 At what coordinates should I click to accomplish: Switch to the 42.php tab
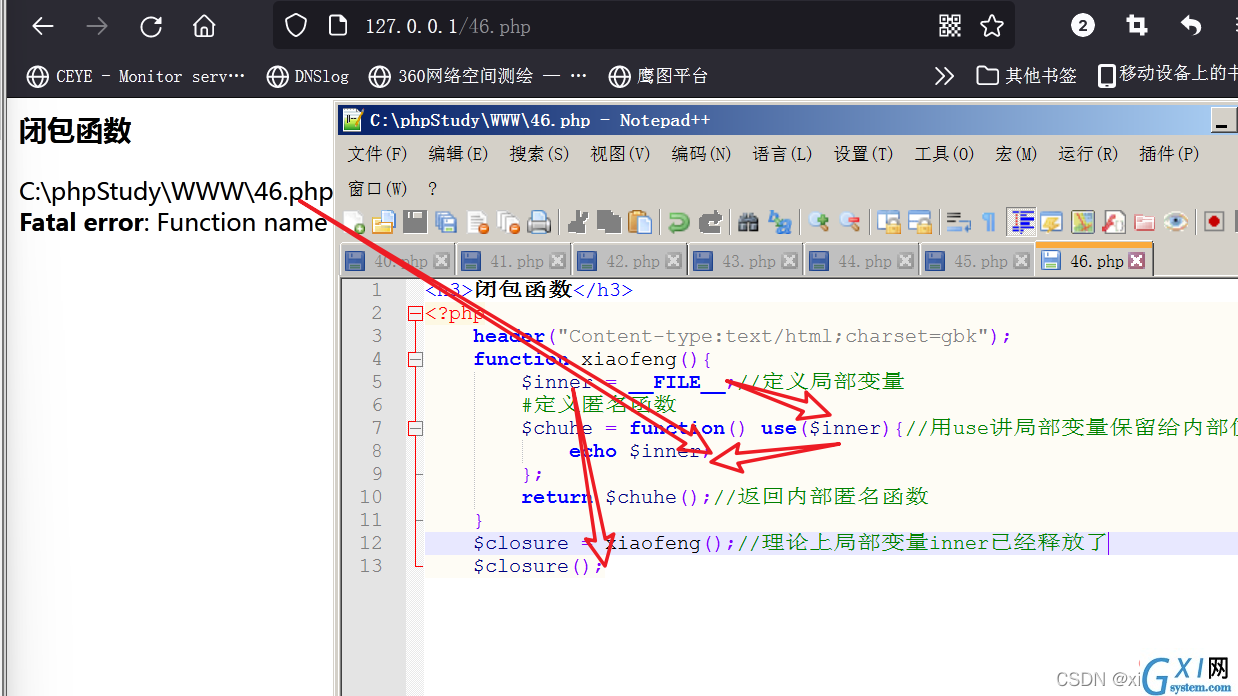628,261
